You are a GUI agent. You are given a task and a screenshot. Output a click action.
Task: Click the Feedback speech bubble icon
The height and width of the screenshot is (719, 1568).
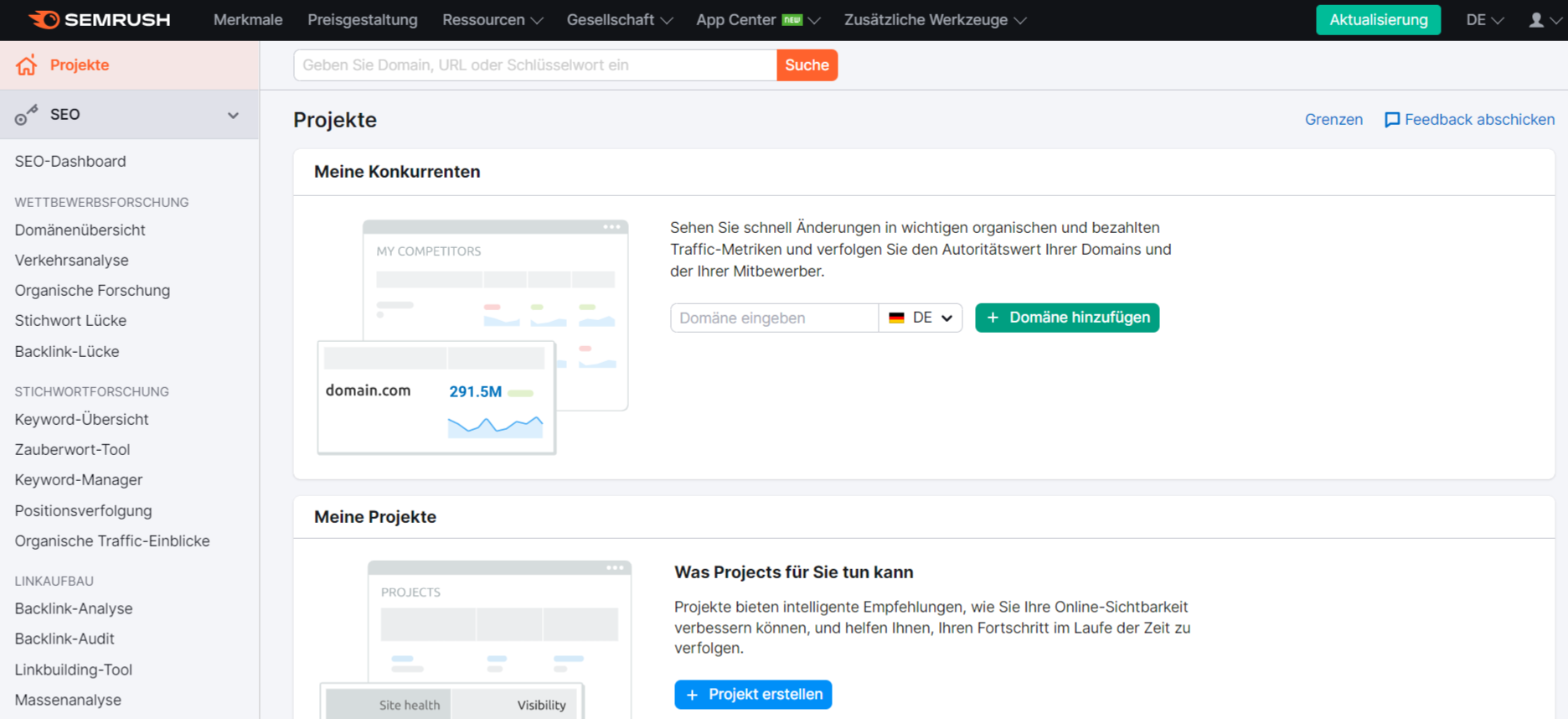1391,120
